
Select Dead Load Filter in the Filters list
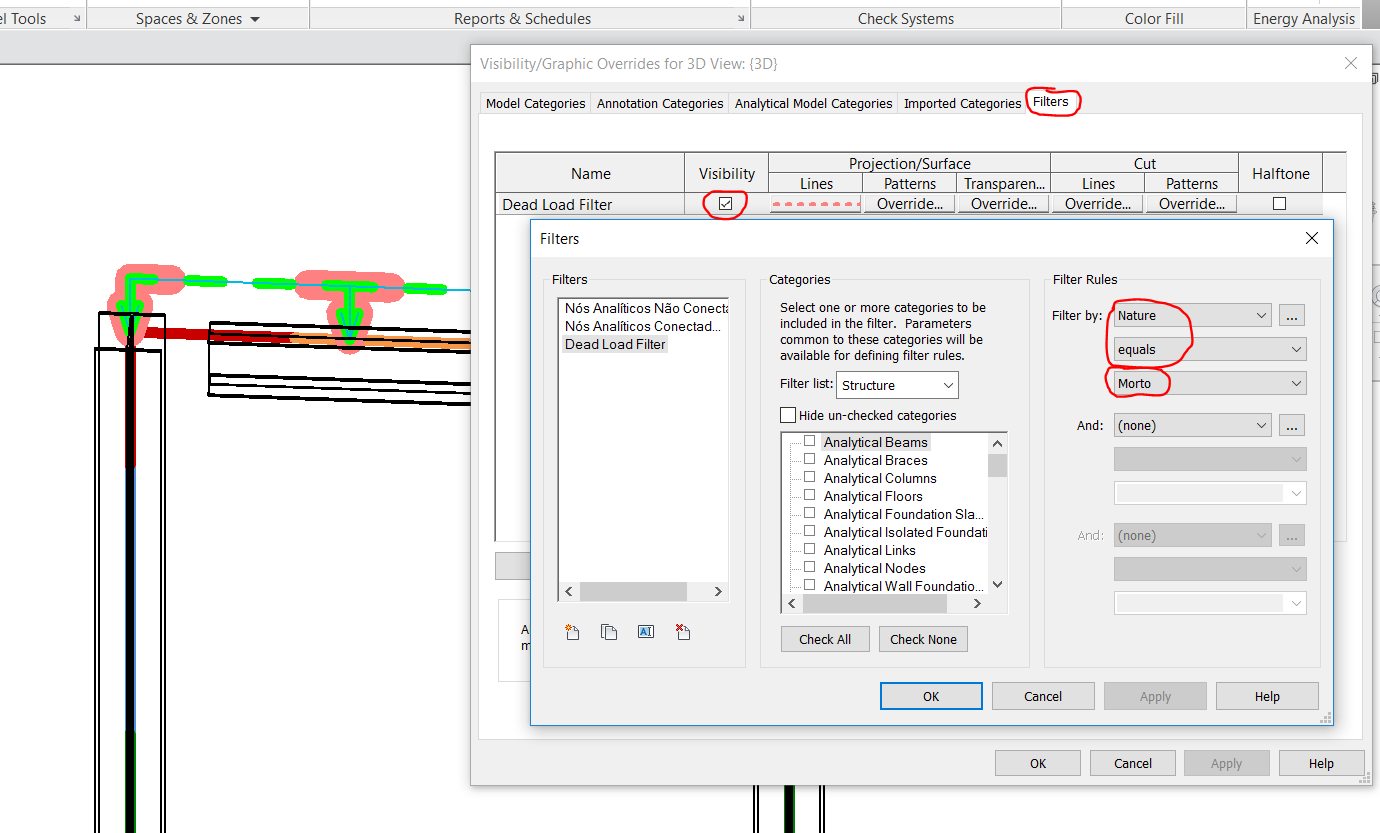click(x=615, y=343)
